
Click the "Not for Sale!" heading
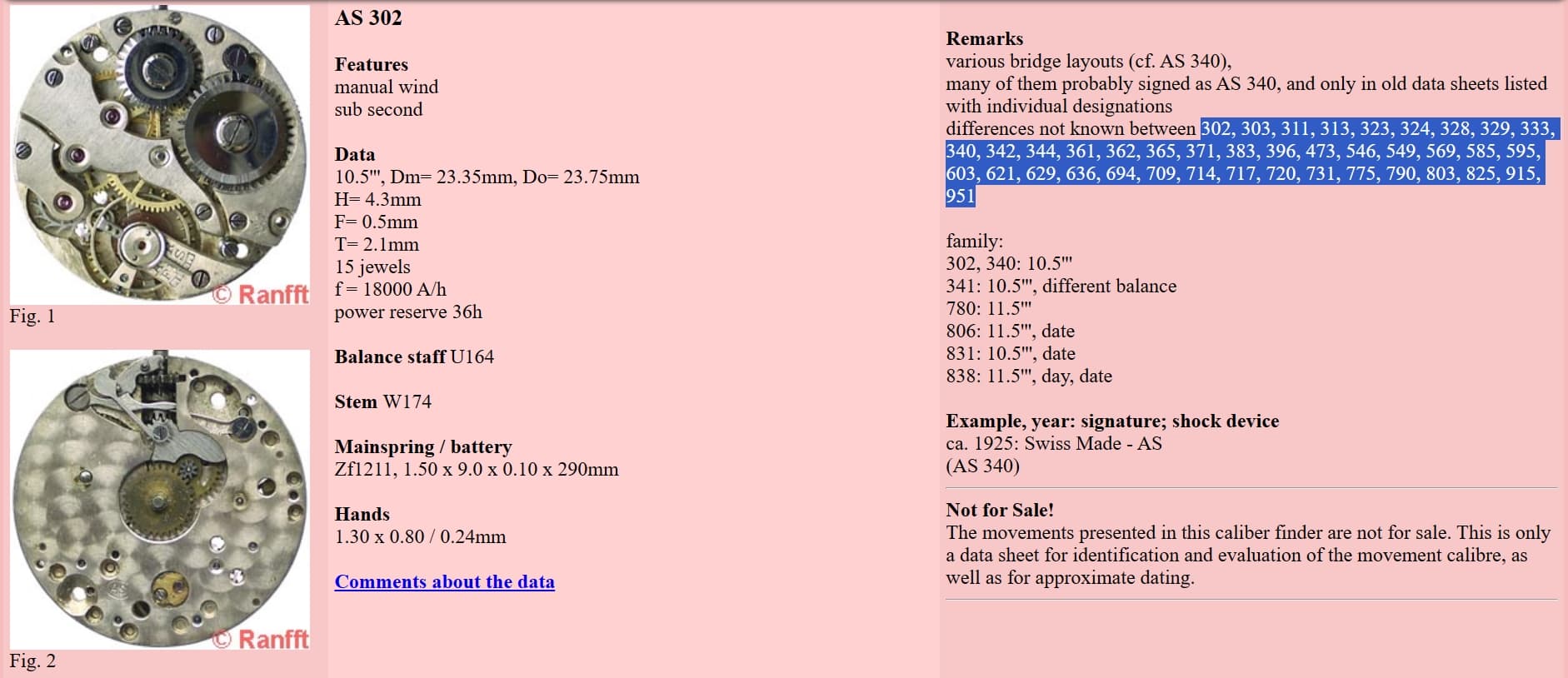pyautogui.click(x=999, y=510)
